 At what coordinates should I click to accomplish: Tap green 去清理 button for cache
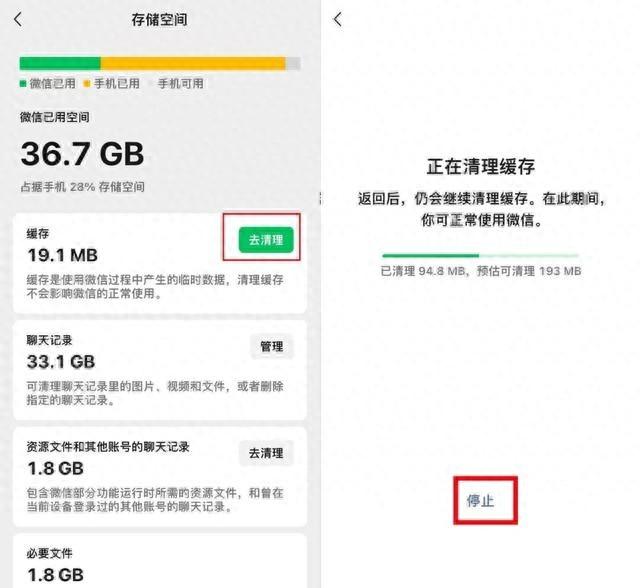tap(266, 240)
